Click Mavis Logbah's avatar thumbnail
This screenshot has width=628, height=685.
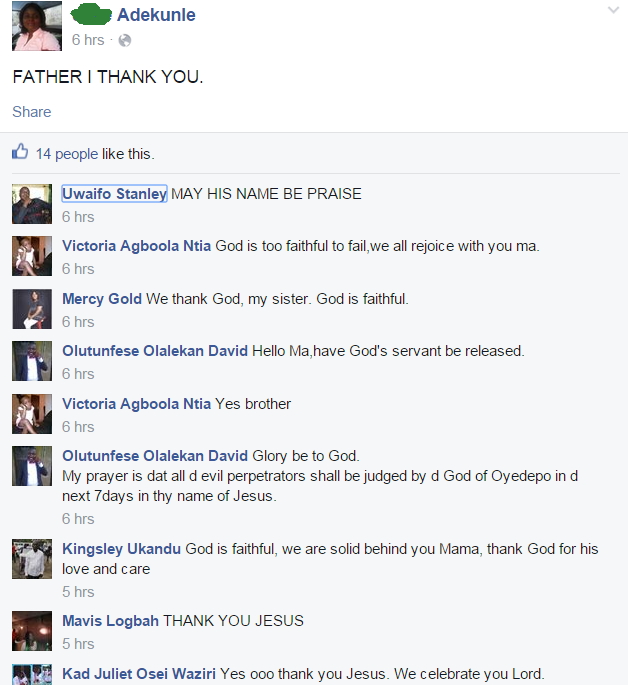click(x=32, y=631)
